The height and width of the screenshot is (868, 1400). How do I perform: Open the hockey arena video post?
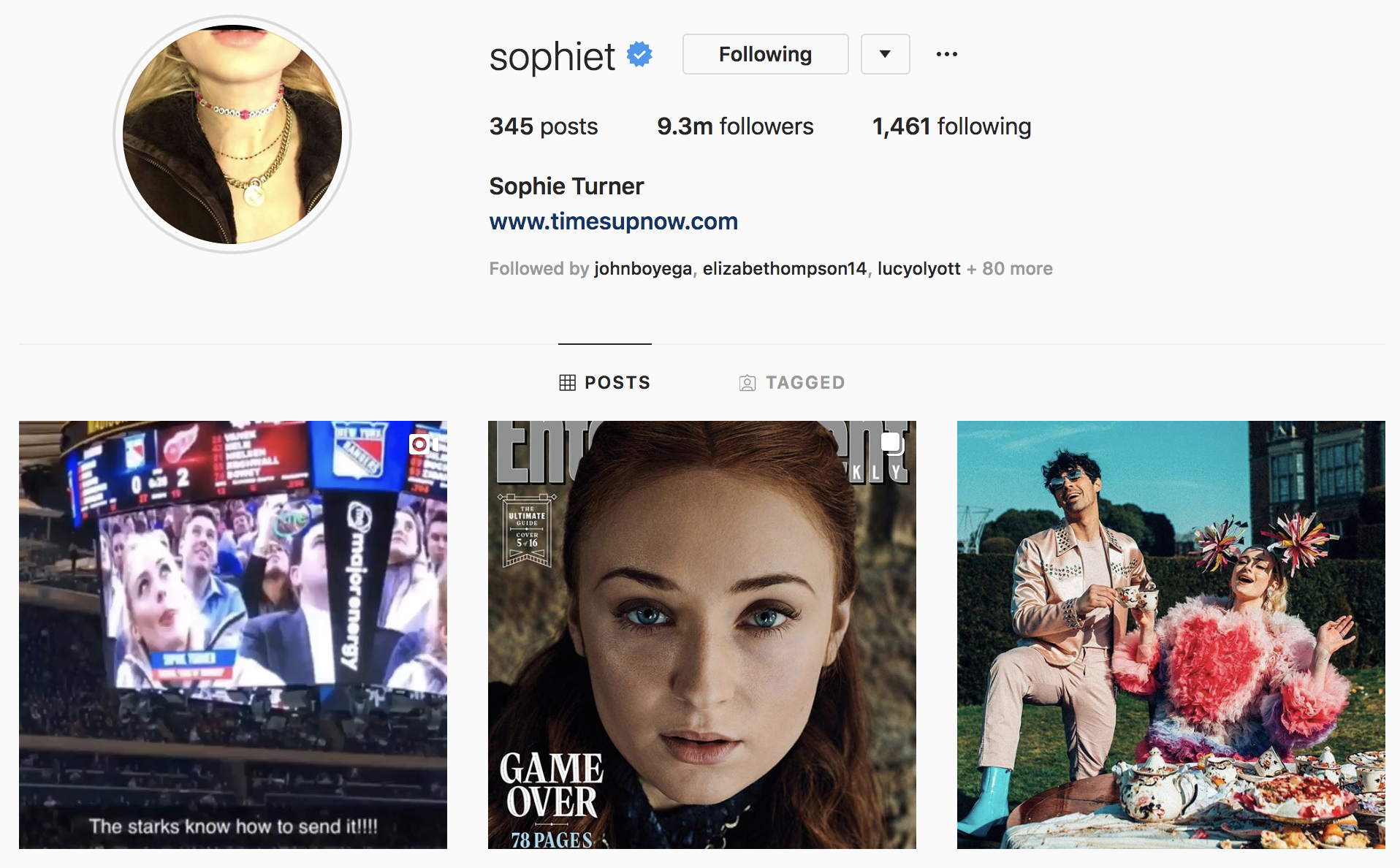(x=233, y=634)
